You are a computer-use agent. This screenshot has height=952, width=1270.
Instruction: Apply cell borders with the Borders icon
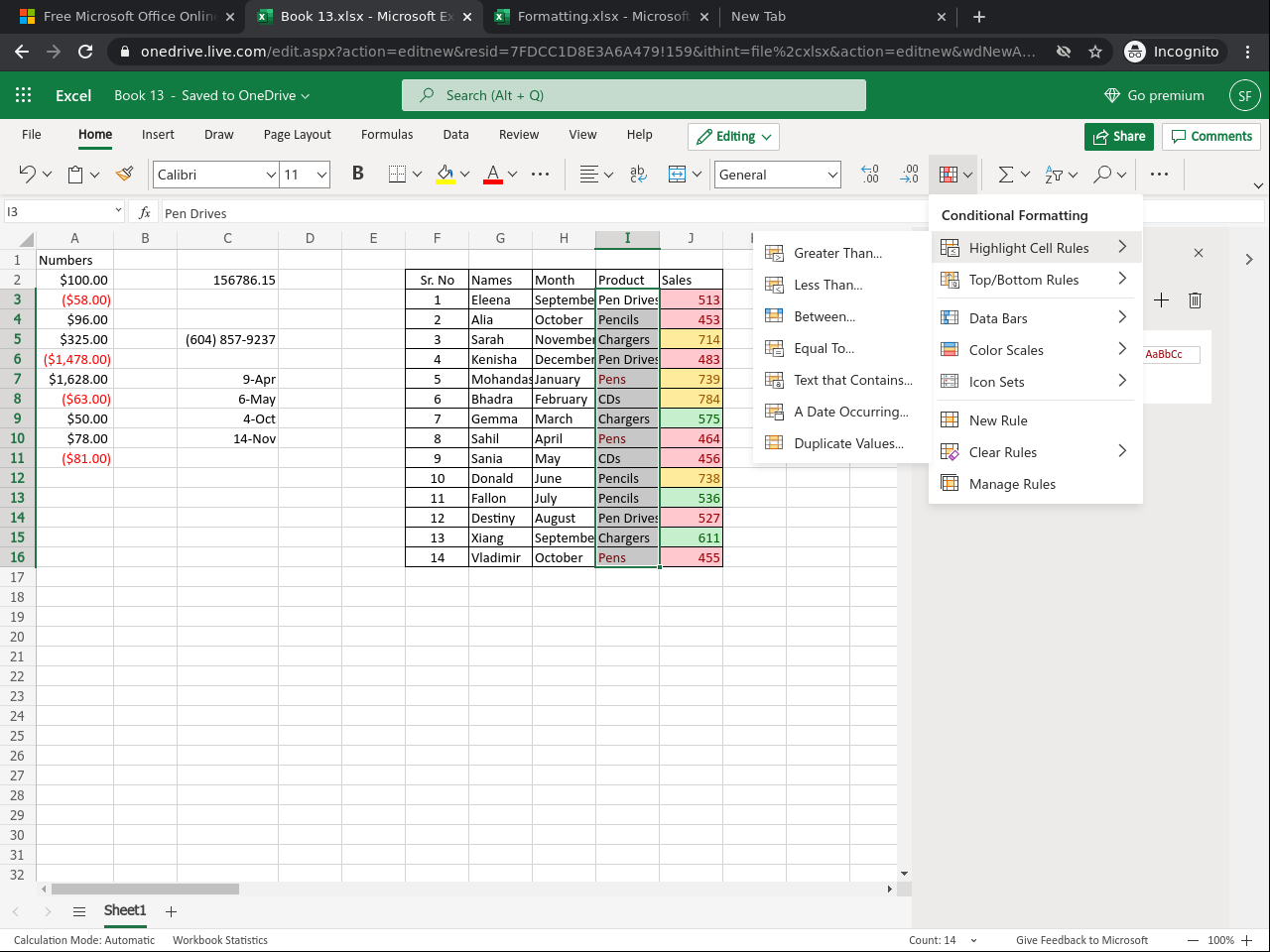pos(397,175)
